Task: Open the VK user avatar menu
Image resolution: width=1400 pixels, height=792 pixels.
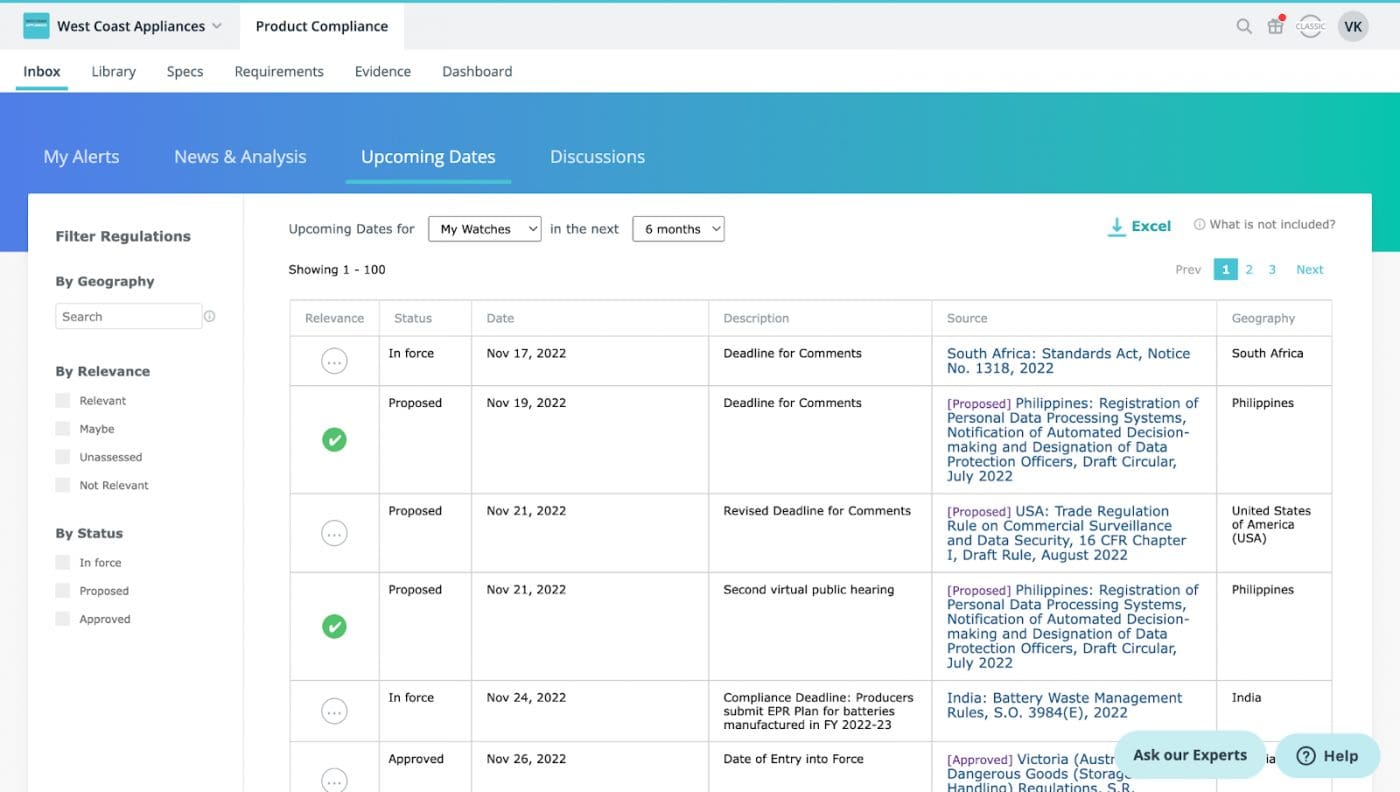Action: click(1353, 27)
